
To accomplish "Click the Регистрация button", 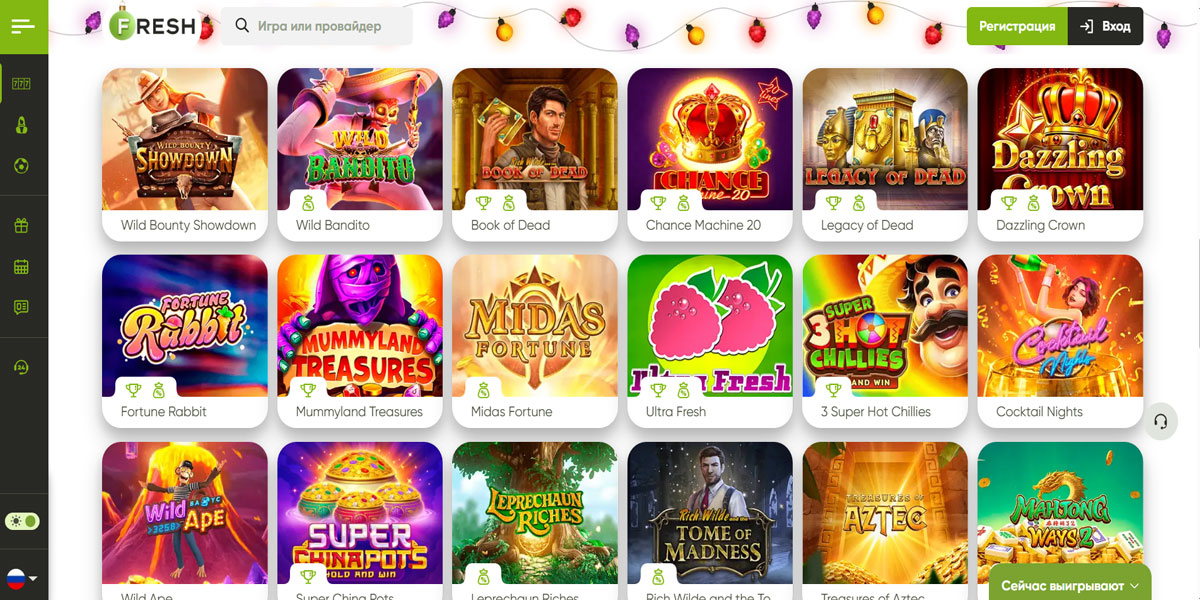I will point(1017,26).
